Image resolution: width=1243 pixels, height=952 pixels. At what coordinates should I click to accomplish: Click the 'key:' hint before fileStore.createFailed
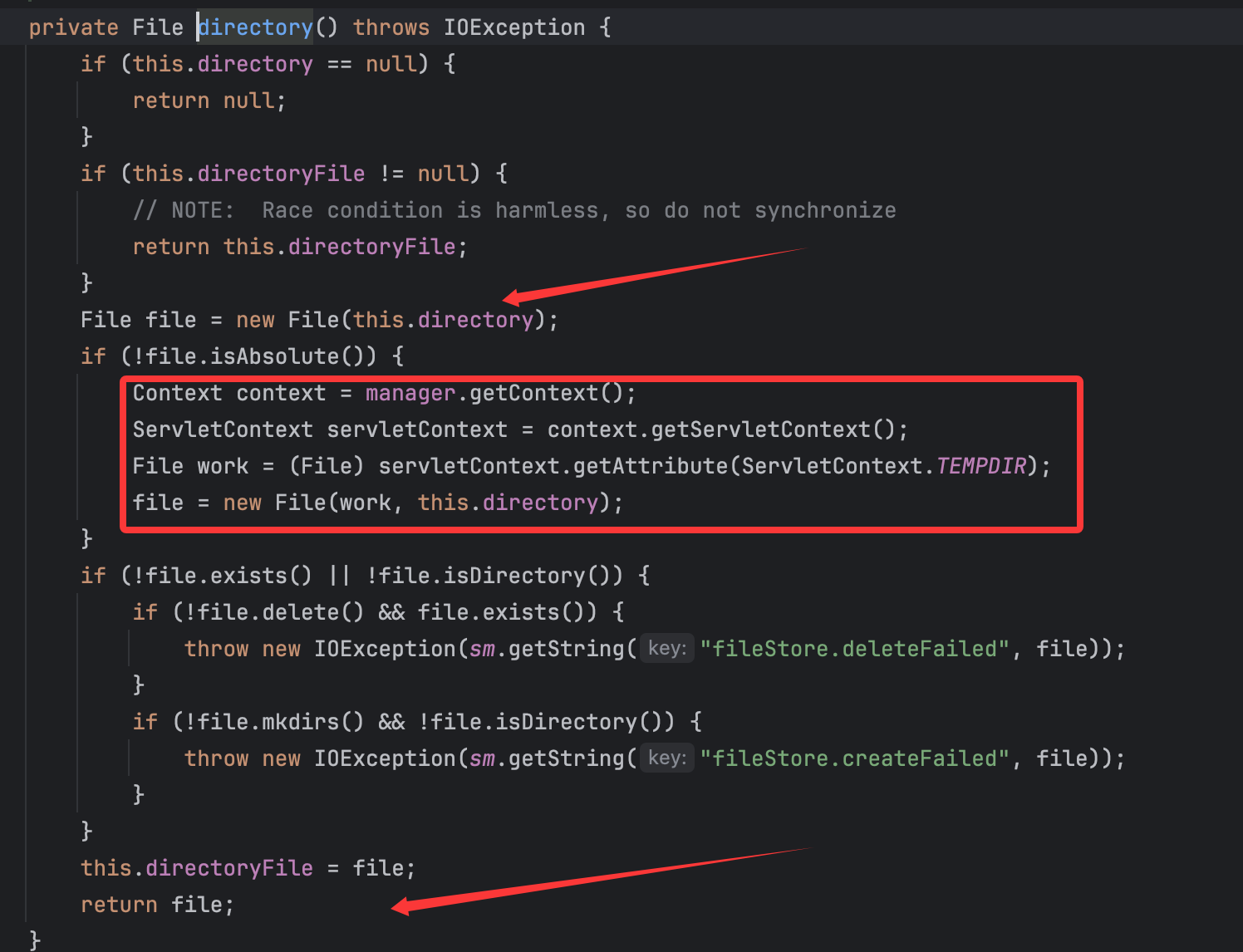point(667,758)
